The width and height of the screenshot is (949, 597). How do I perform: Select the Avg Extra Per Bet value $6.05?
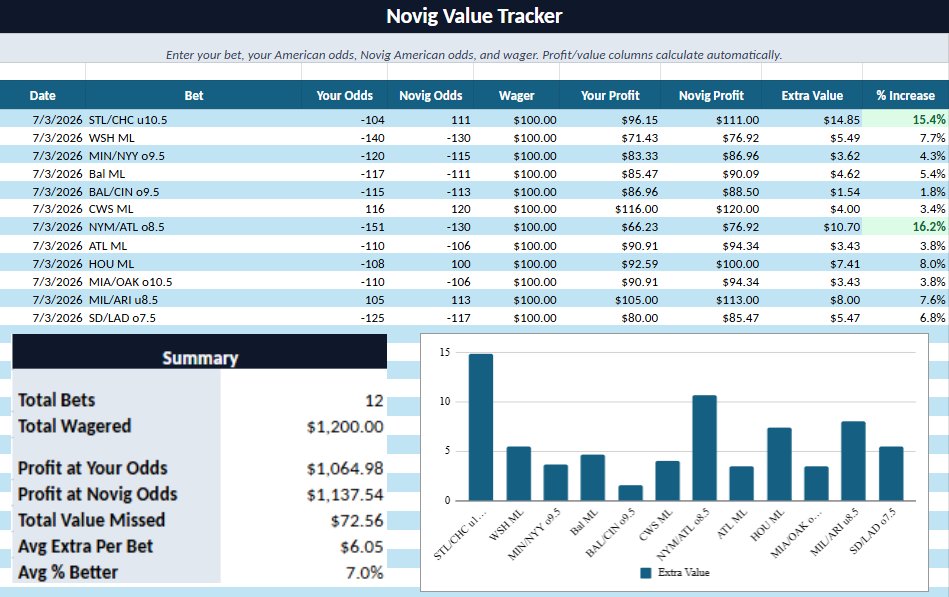pos(362,546)
